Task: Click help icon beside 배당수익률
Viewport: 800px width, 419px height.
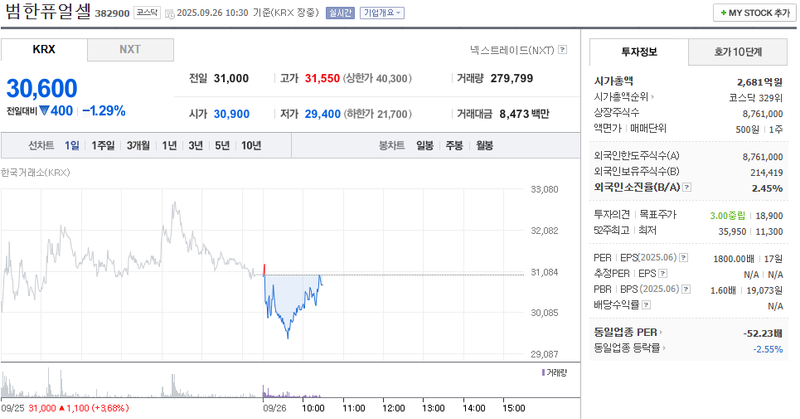Action: 646,305
